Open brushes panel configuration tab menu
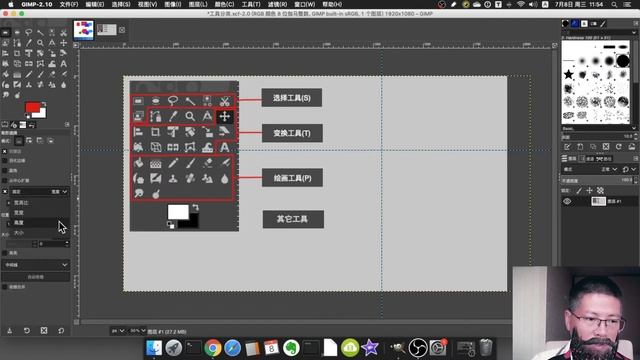 point(636,24)
